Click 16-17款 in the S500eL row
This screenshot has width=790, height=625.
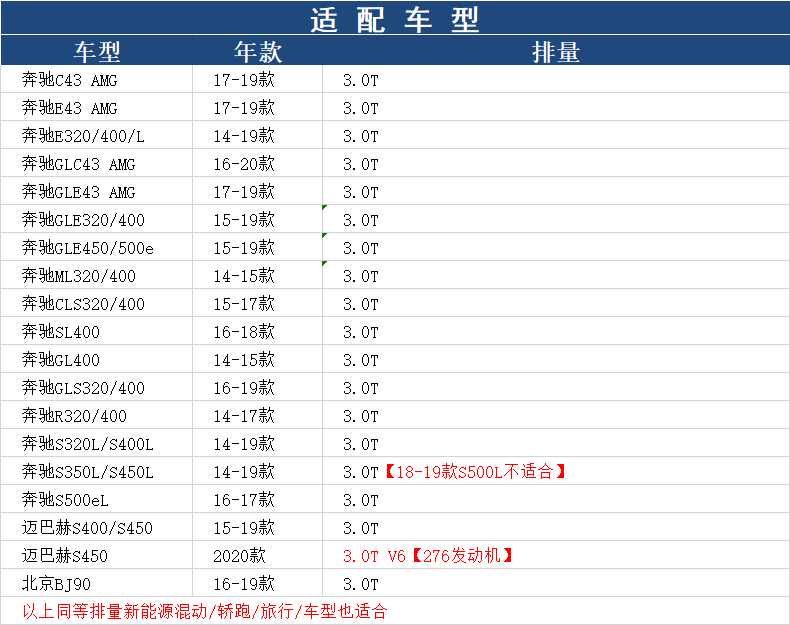[244, 500]
